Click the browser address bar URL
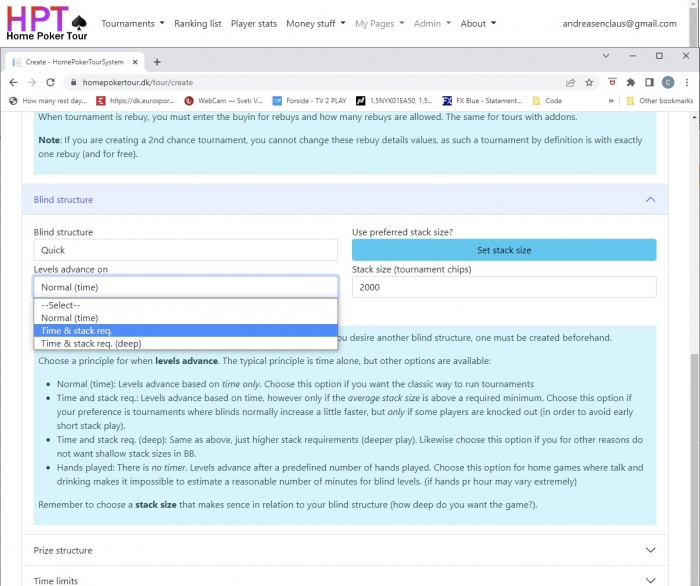 [138, 83]
